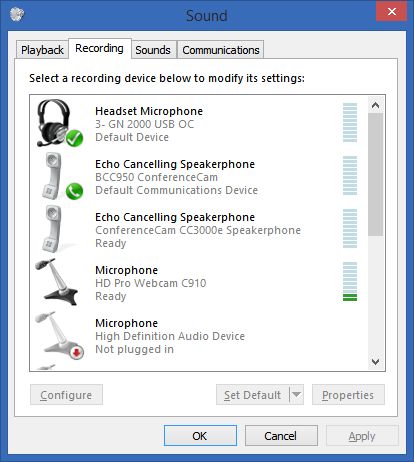Go to the Communications tab

[221, 50]
